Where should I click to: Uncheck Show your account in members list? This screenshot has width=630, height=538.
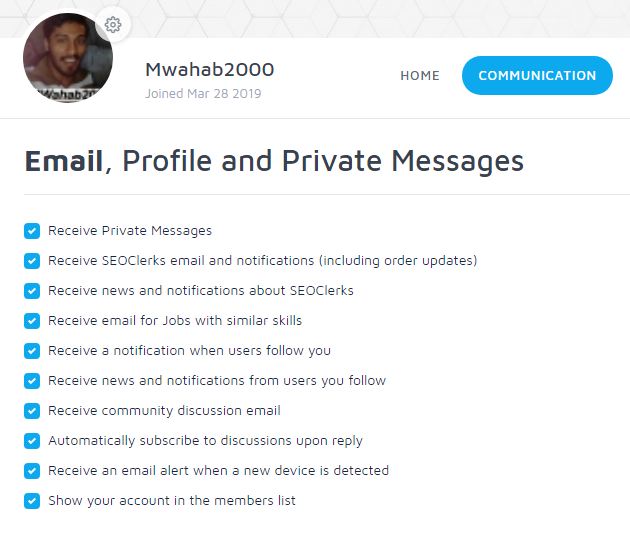pyautogui.click(x=32, y=501)
